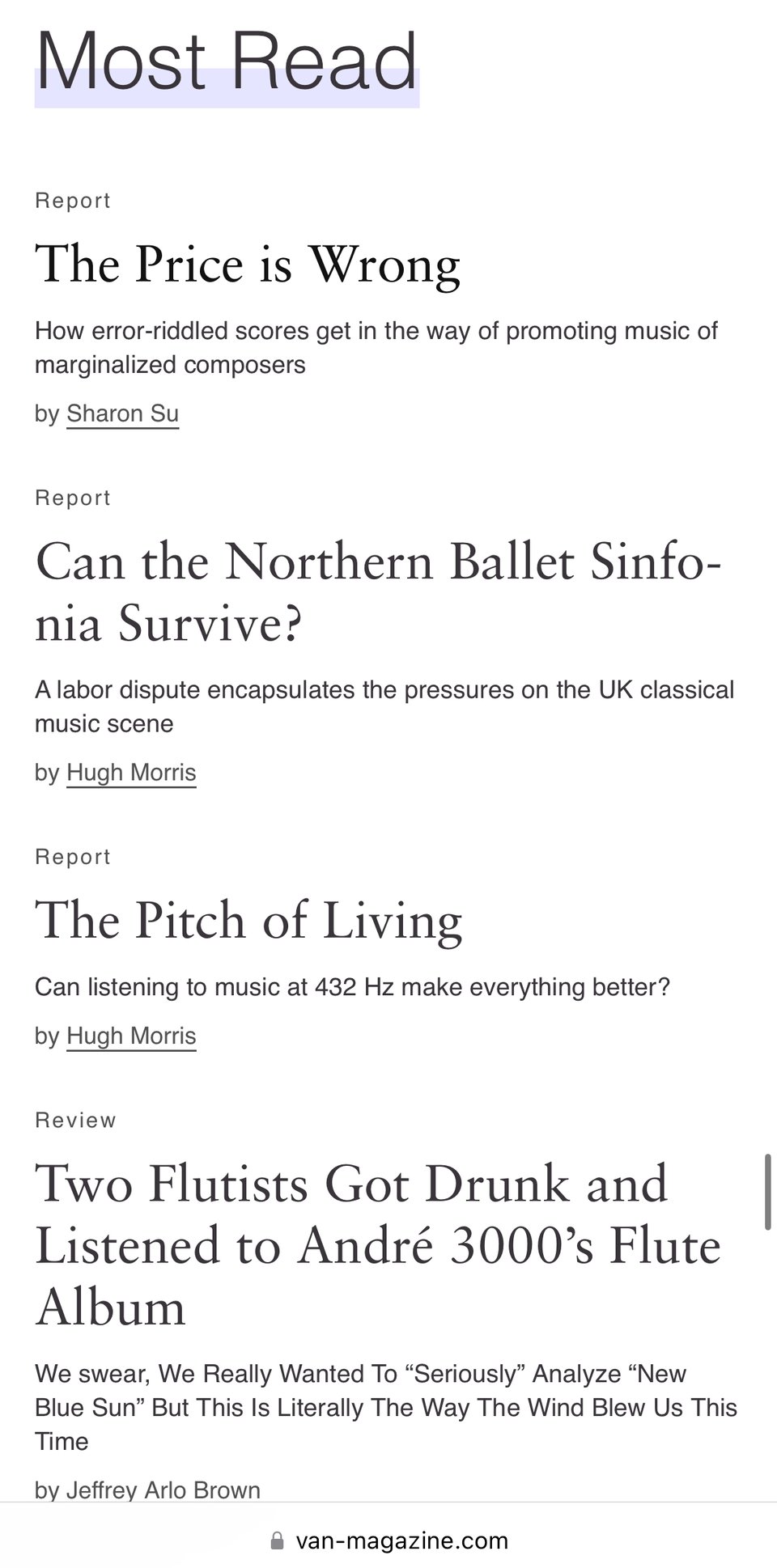Click the Report label above "The Price is Wrong"
This screenshot has width=777, height=1568.
coord(73,201)
